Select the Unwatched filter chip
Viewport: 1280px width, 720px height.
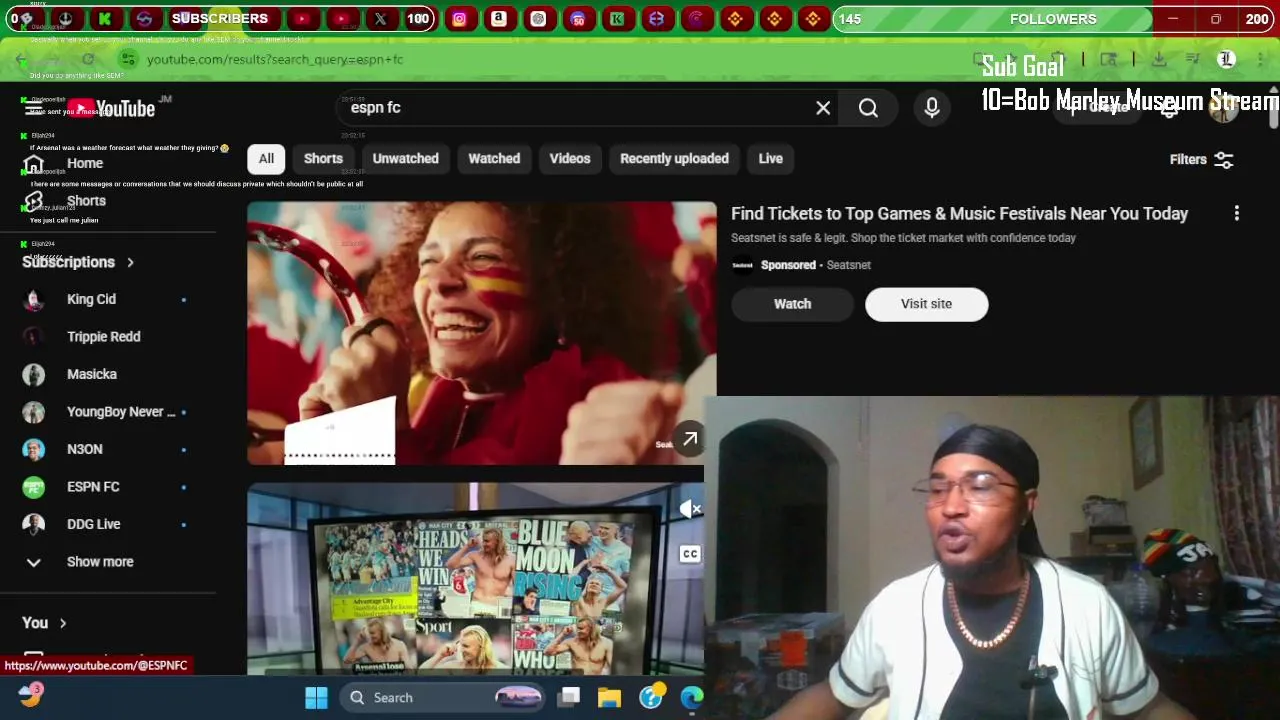(405, 158)
